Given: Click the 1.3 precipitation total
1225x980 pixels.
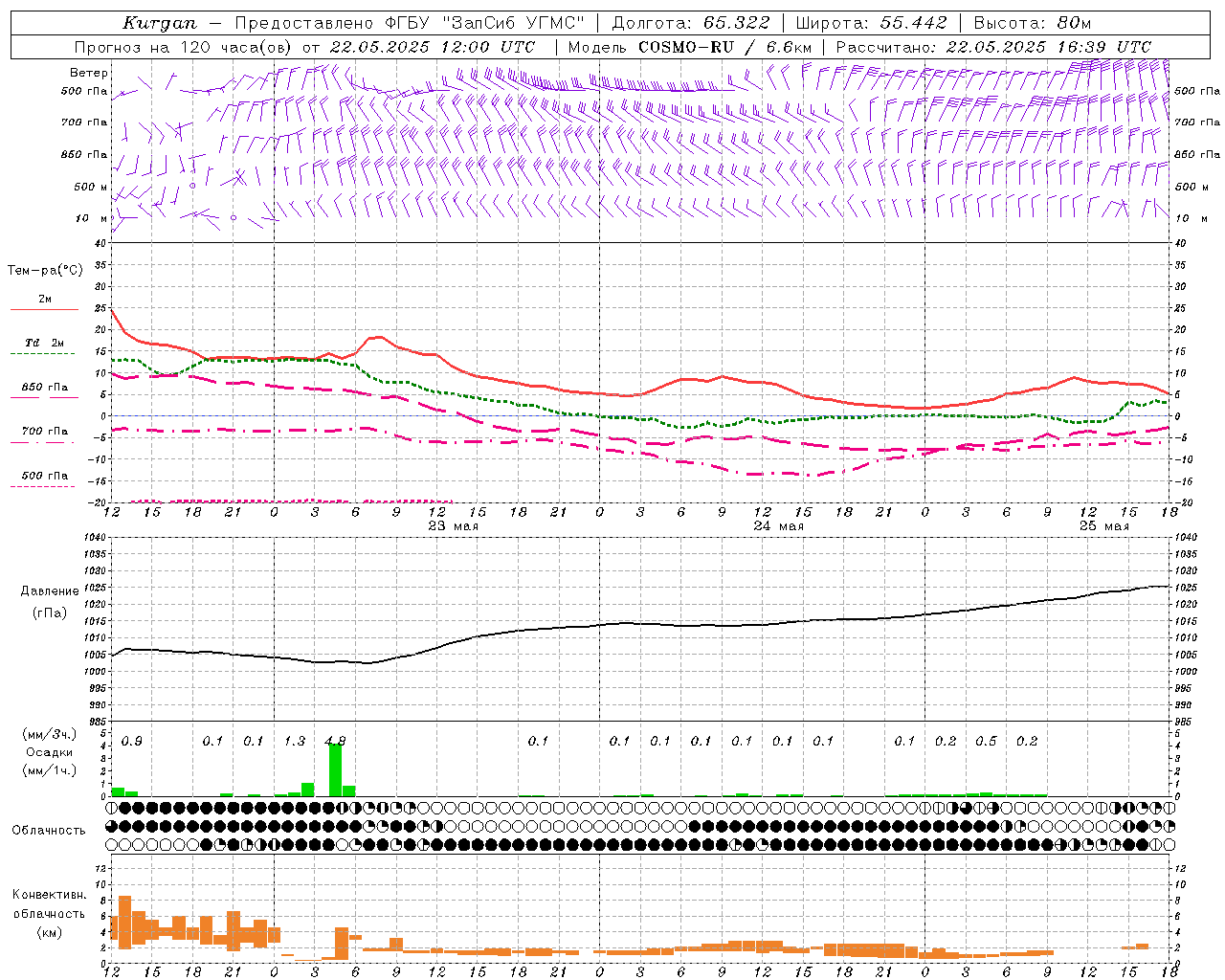Looking at the screenshot, I should click(295, 741).
